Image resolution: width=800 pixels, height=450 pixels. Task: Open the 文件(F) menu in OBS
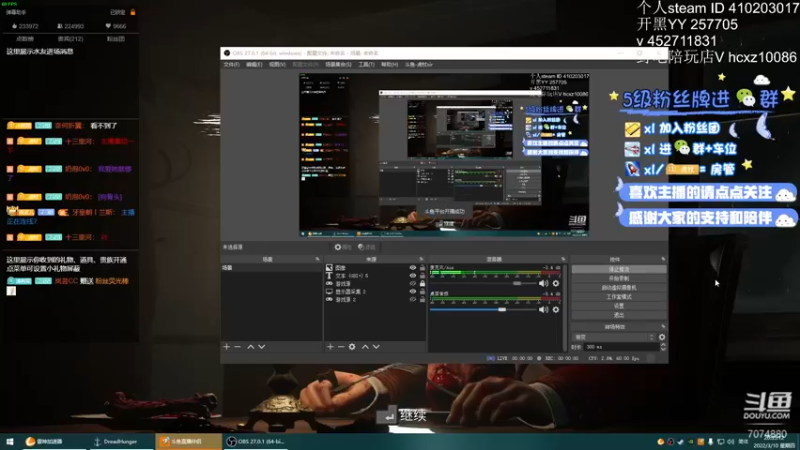tap(232, 65)
